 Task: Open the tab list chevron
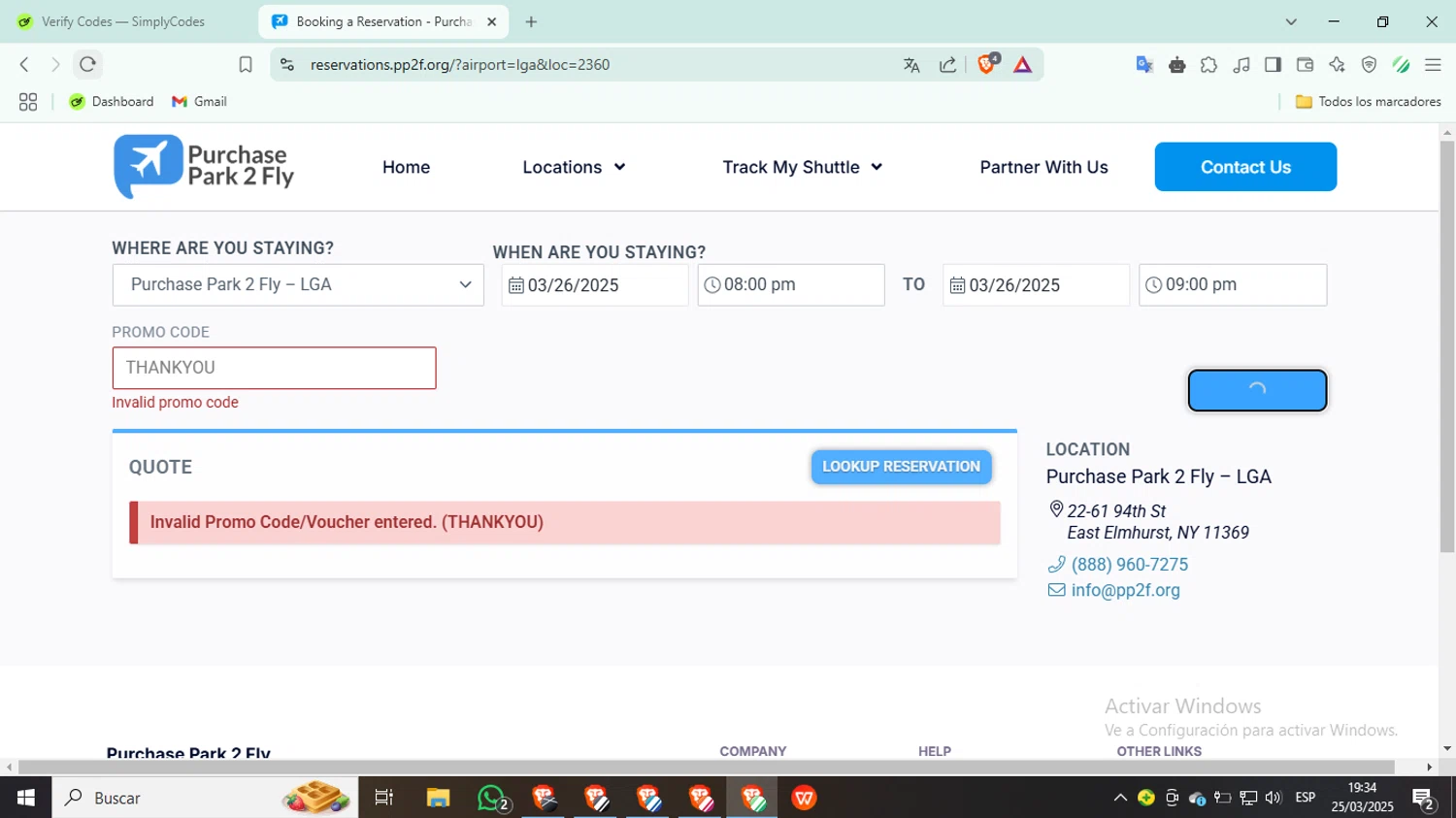pyautogui.click(x=1291, y=21)
